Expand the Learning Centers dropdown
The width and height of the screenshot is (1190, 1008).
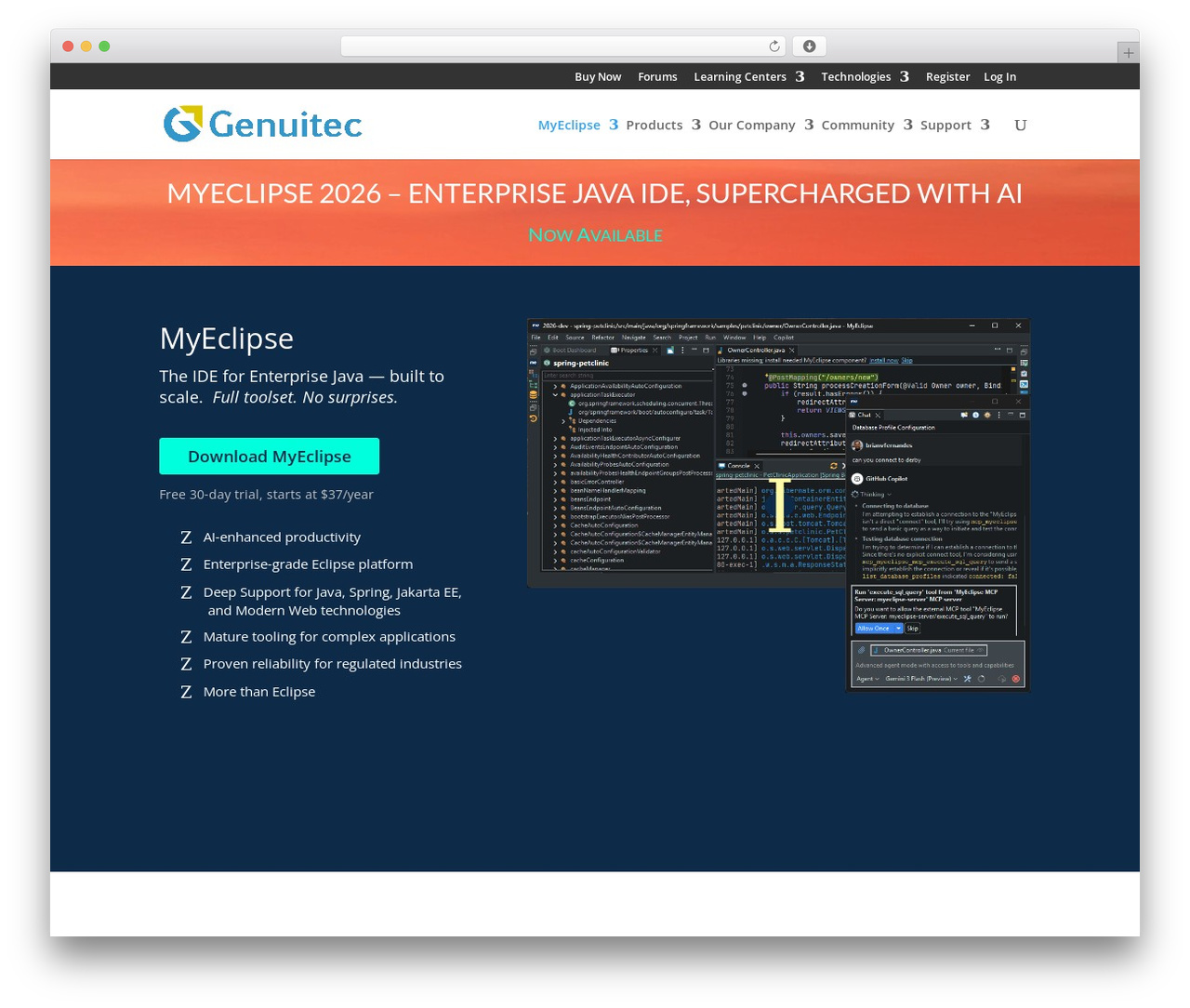(x=749, y=77)
